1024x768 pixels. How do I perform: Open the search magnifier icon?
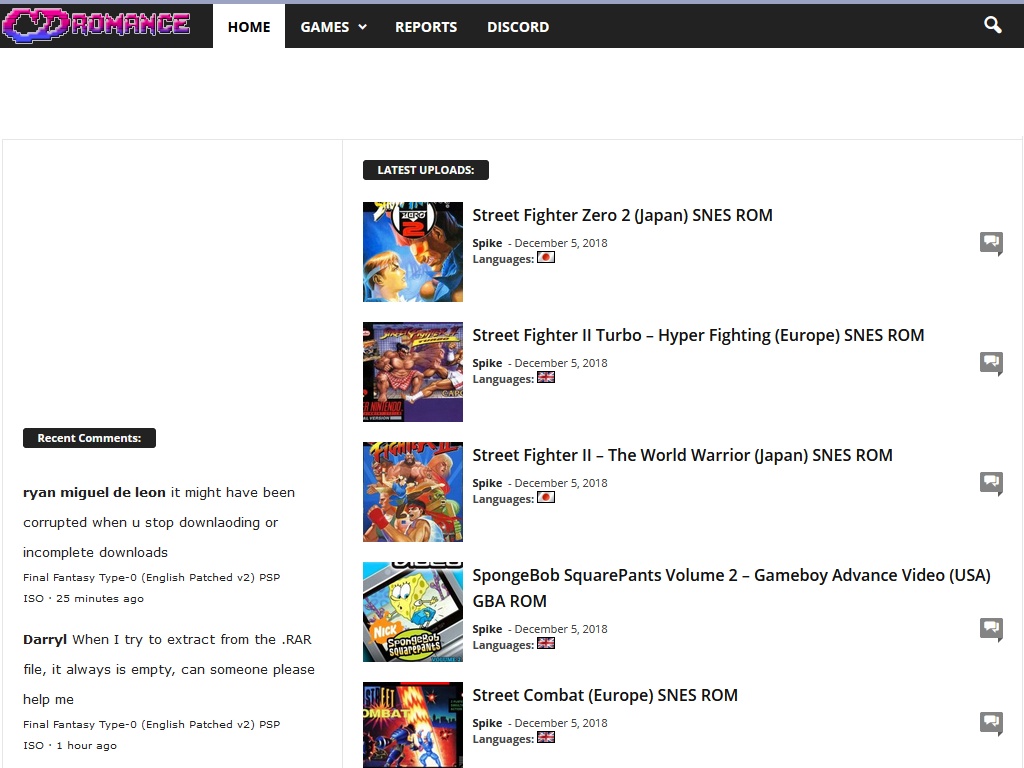point(993,25)
